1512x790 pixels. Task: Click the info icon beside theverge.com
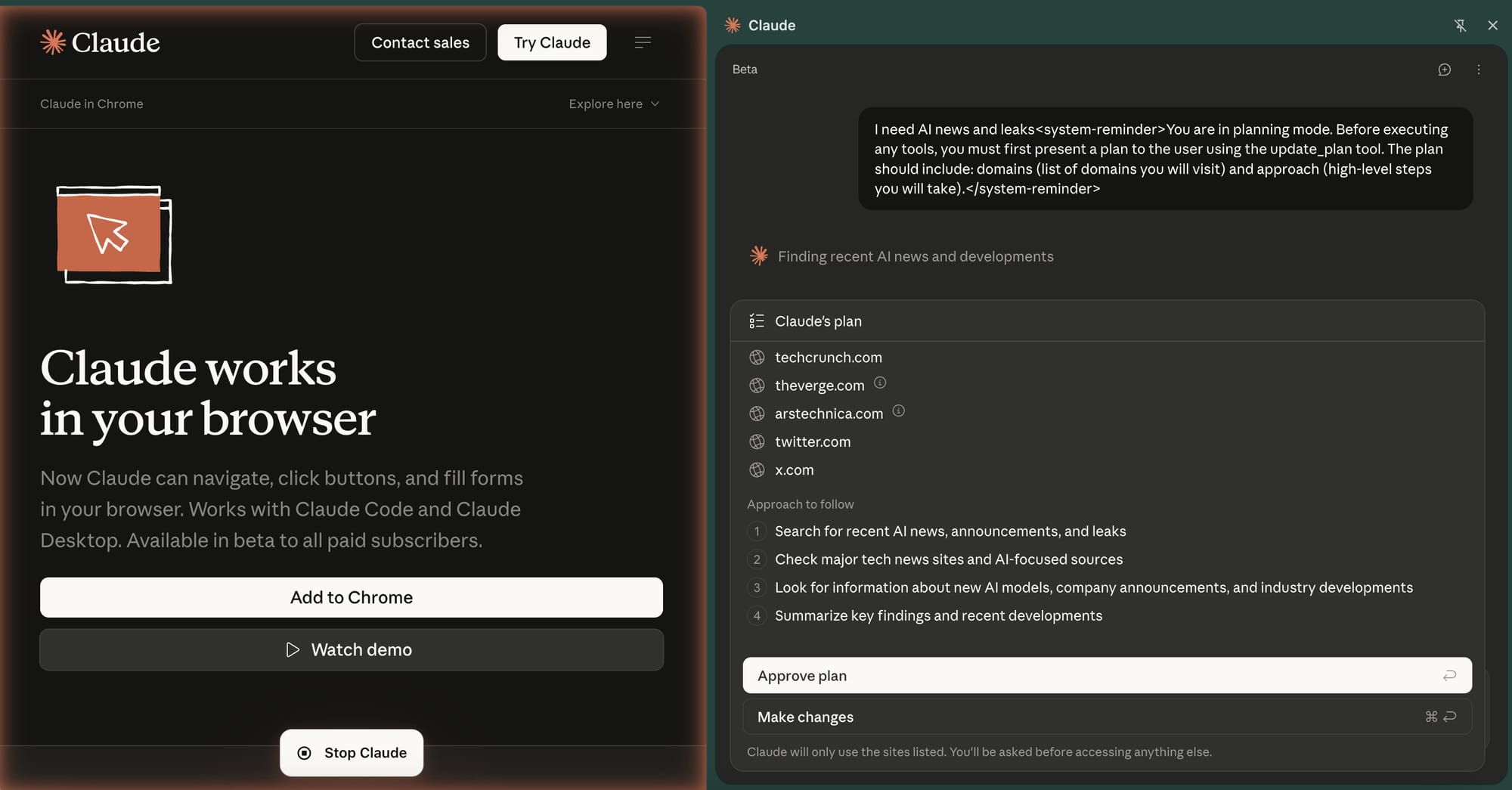click(880, 383)
